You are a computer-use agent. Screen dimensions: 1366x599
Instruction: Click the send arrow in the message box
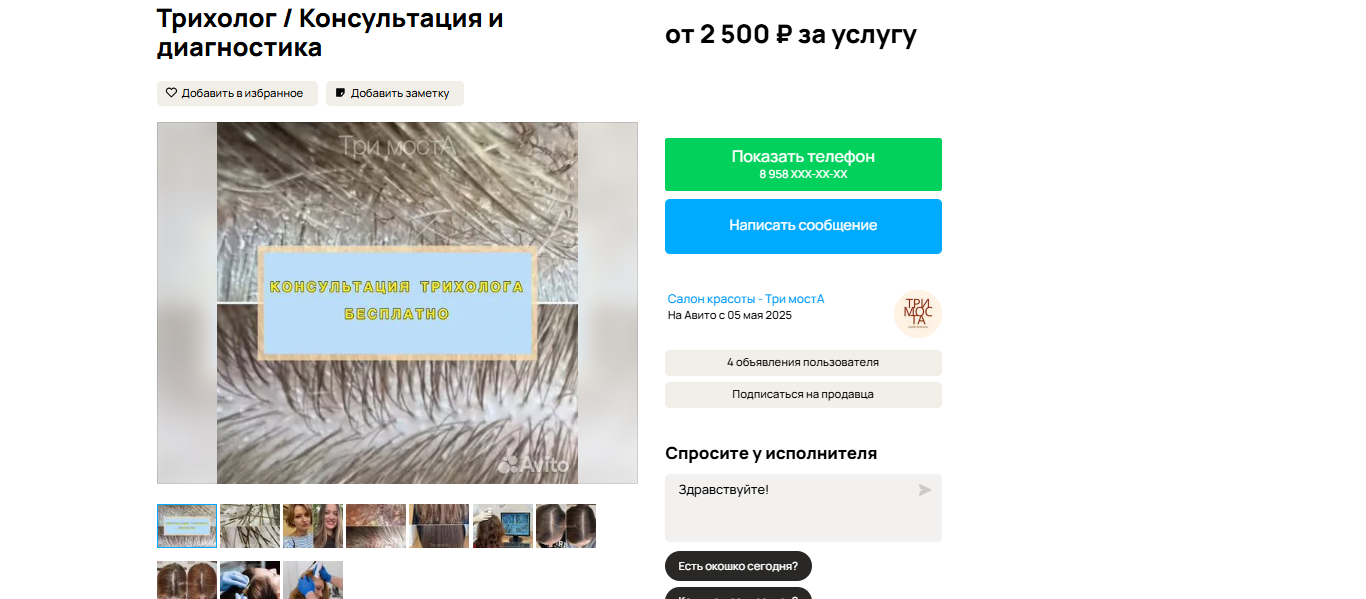pos(925,490)
